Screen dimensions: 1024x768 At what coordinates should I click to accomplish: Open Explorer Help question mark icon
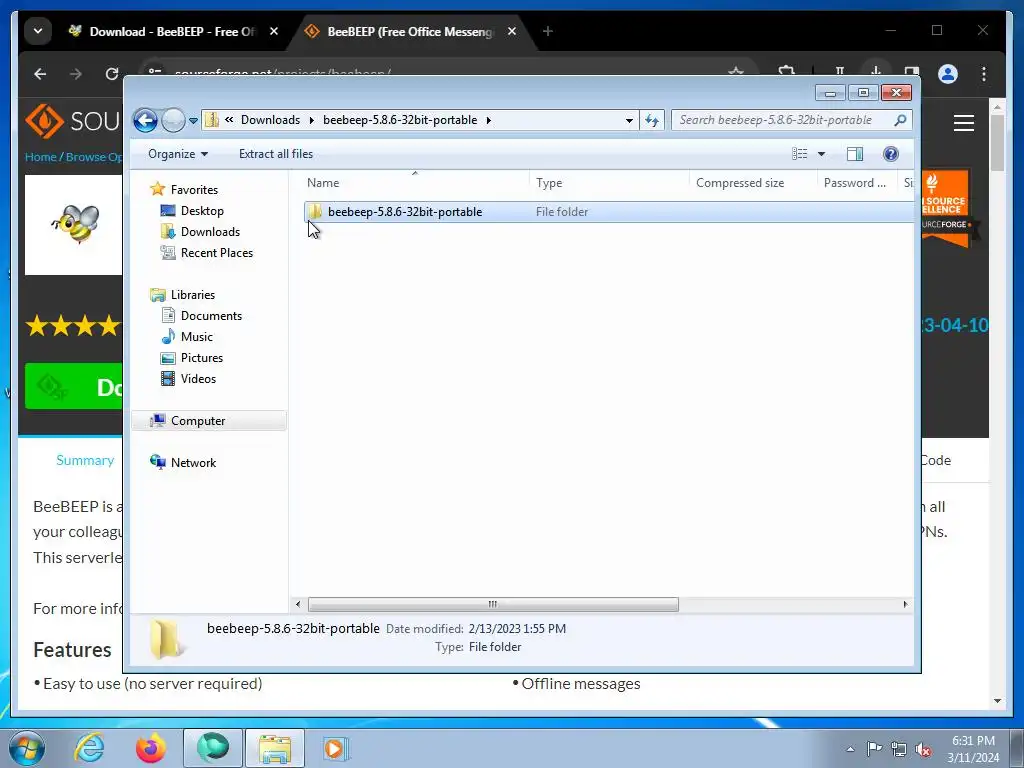(x=891, y=154)
